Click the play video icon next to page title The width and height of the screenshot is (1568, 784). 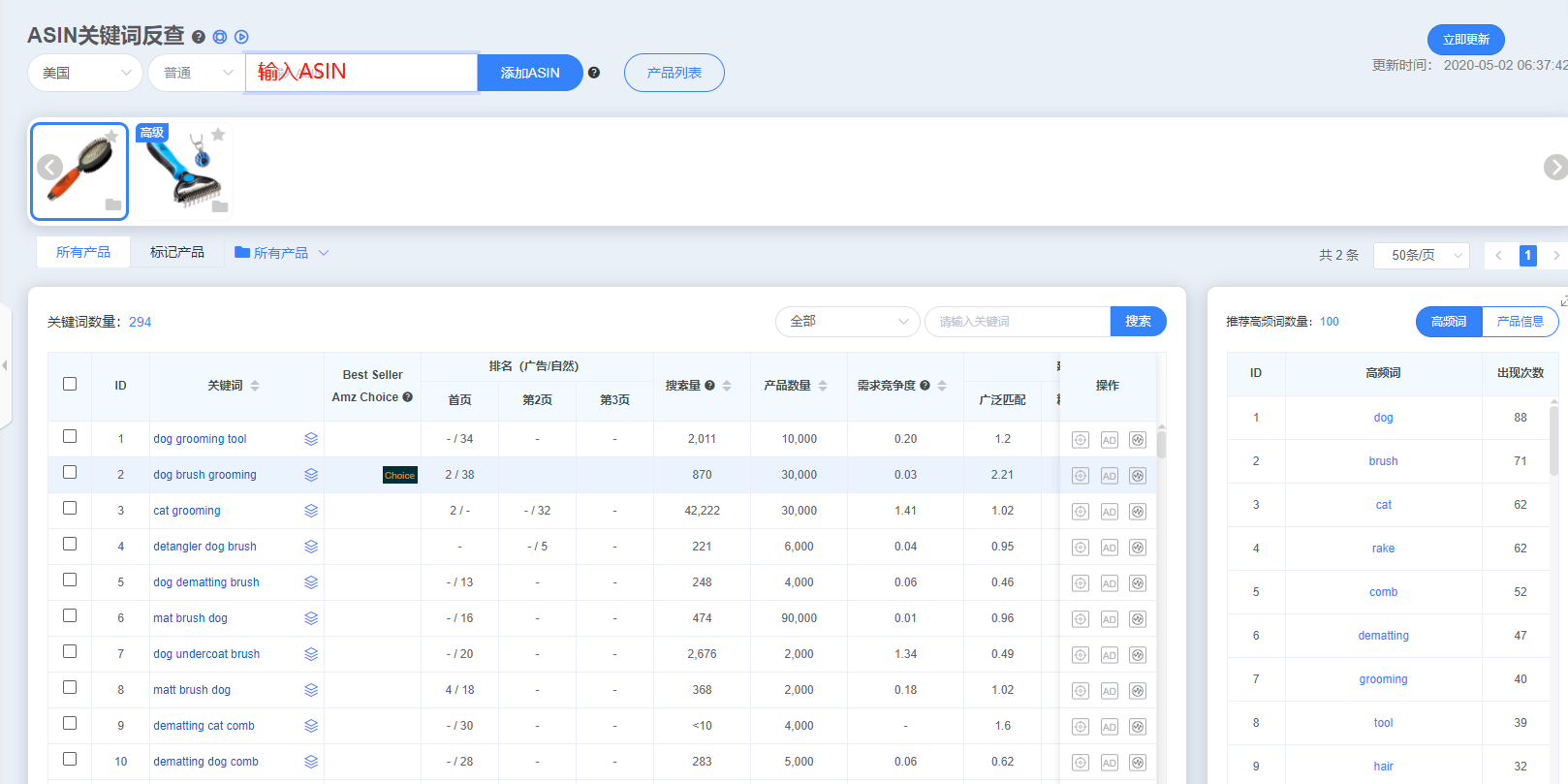(x=242, y=37)
